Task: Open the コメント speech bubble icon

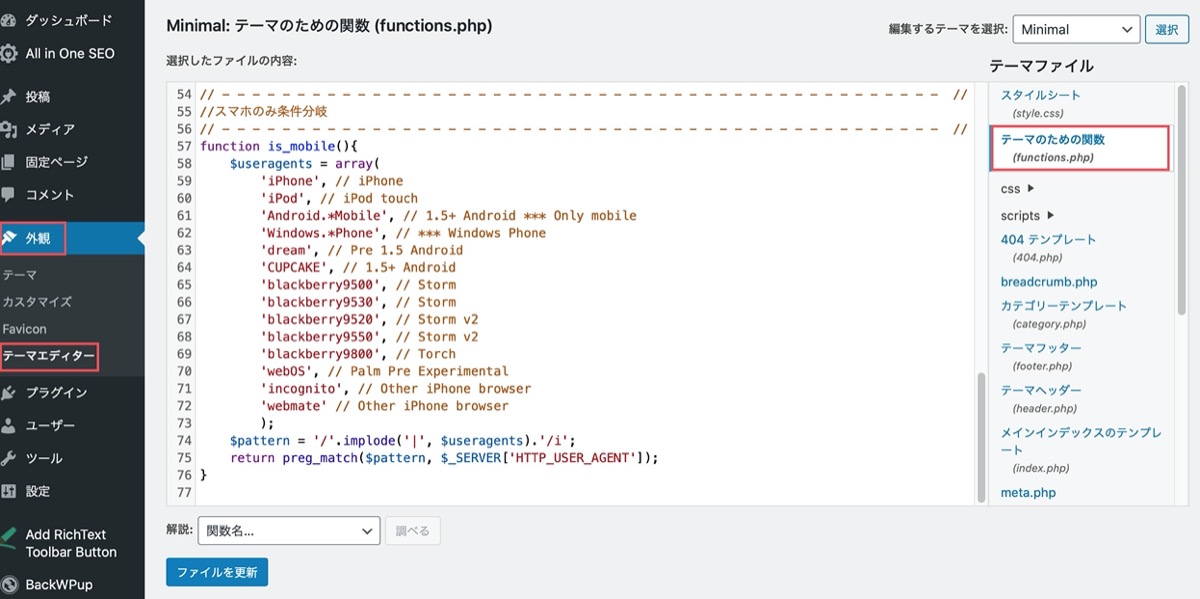Action: point(8,195)
